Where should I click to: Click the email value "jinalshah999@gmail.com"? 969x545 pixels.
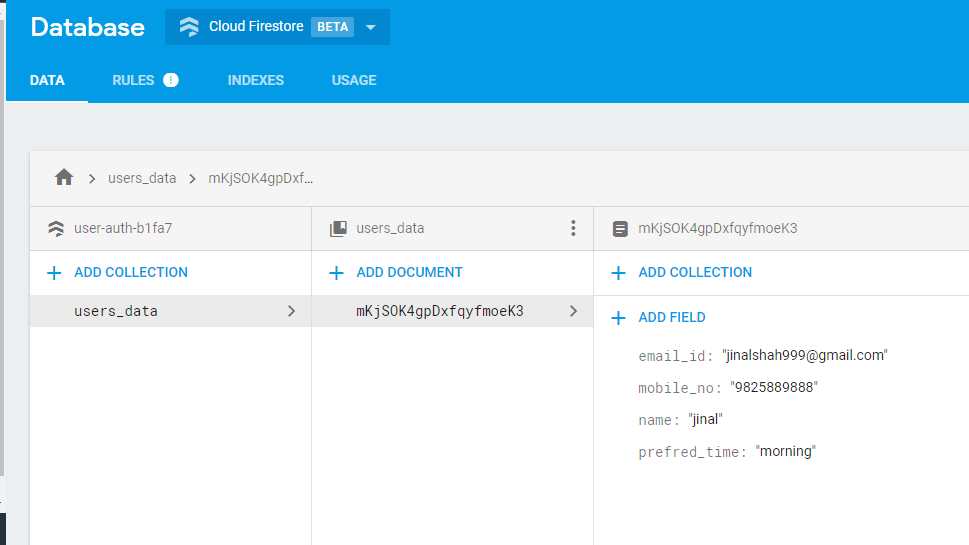pyautogui.click(x=805, y=355)
